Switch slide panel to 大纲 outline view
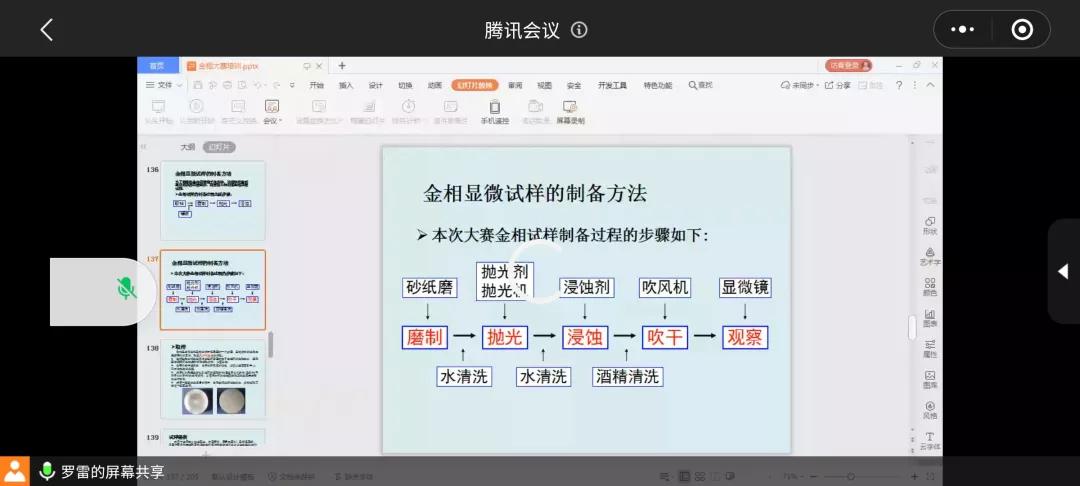 [x=187, y=147]
